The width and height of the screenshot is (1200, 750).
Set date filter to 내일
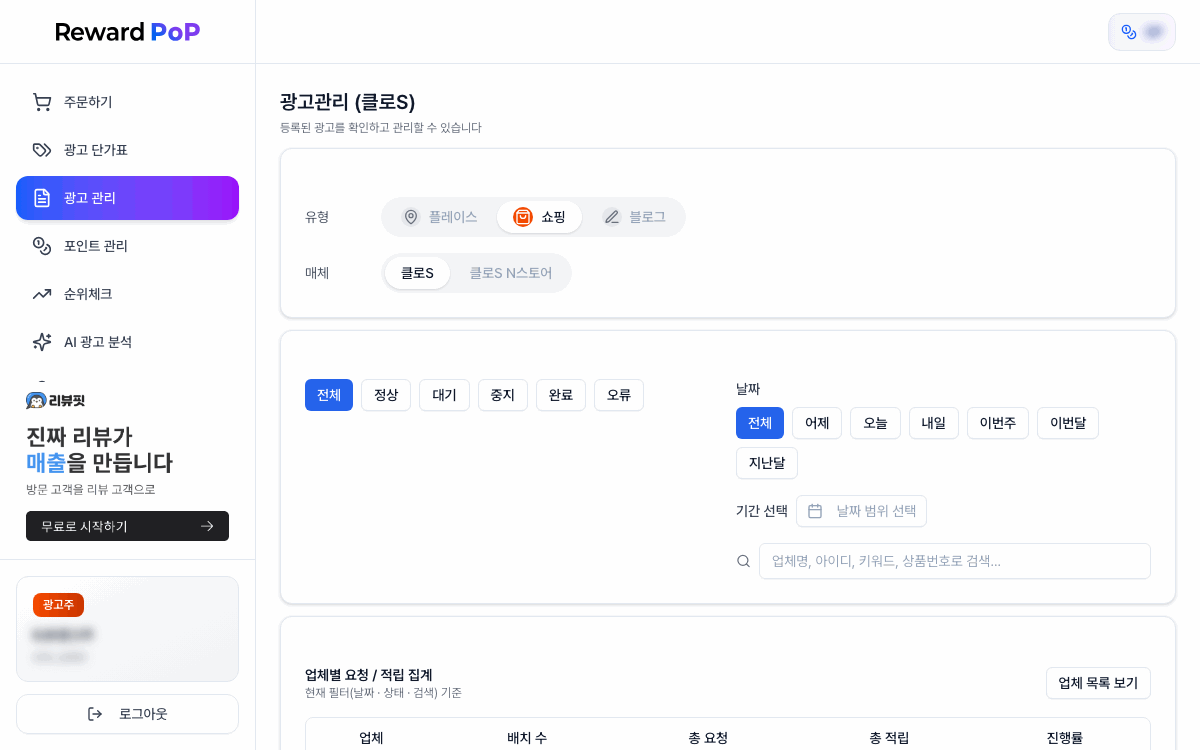point(934,423)
